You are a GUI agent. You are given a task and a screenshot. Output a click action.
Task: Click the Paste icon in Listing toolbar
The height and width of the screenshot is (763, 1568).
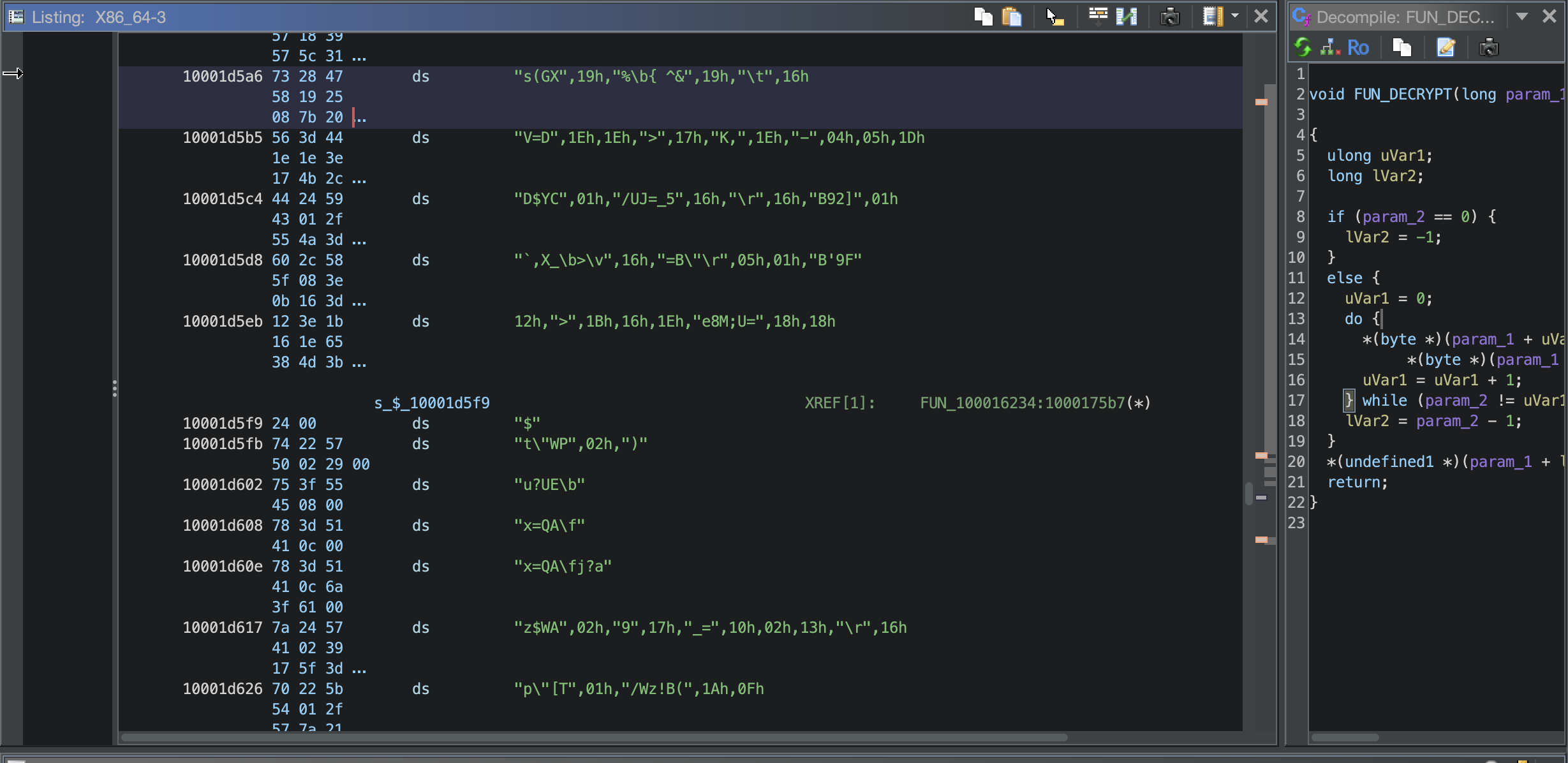(x=1012, y=17)
